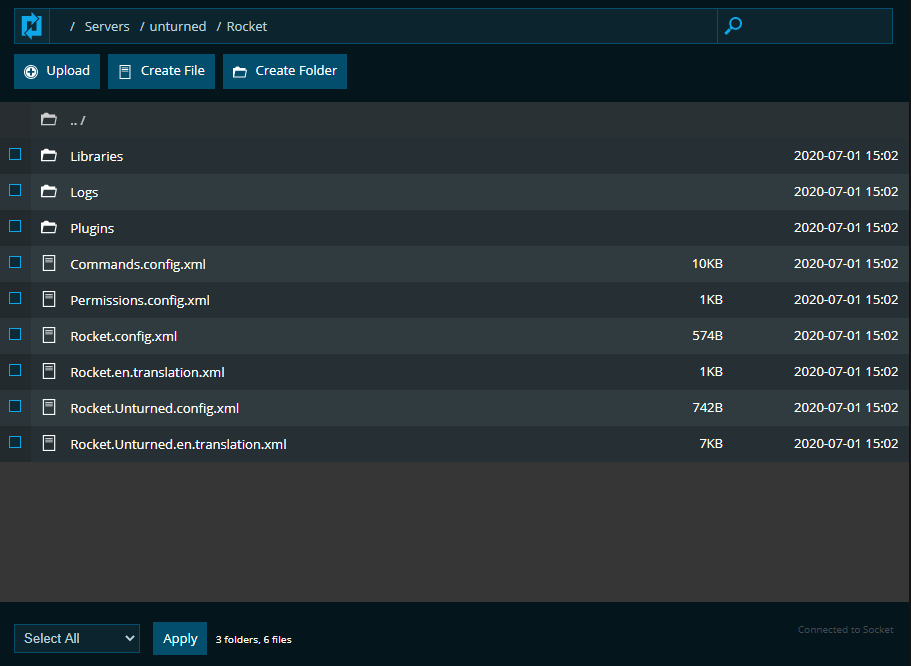Click the magnifier search icon

(x=733, y=26)
